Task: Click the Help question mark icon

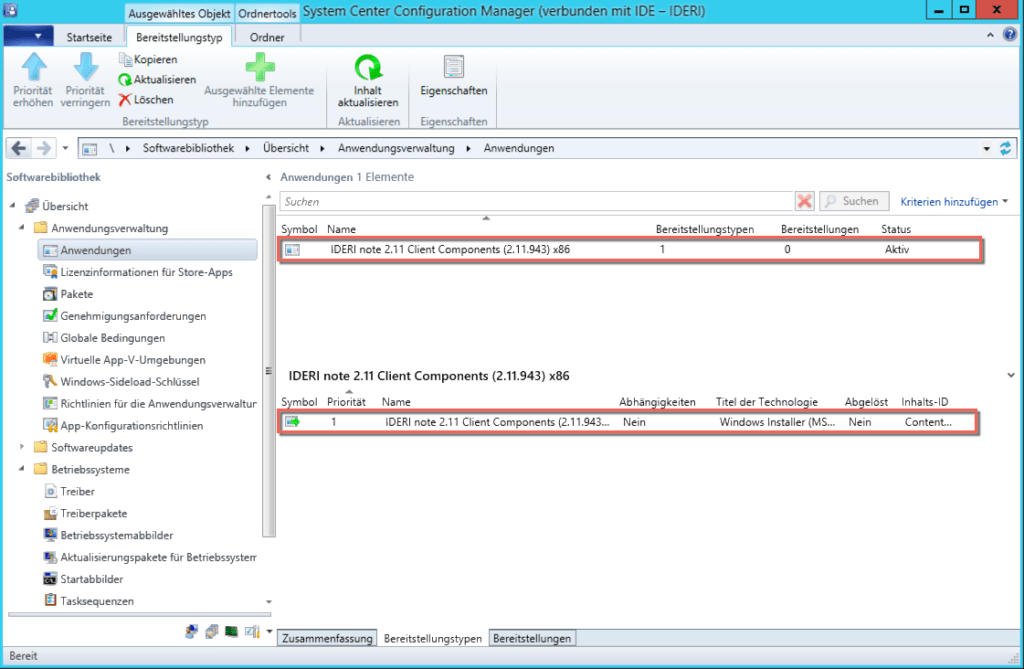Action: click(1010, 35)
